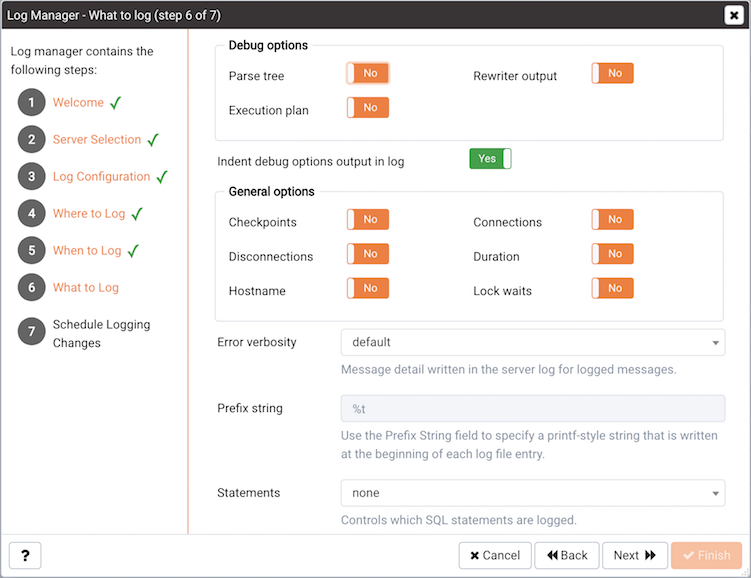This screenshot has width=751, height=578.
Task: Enable the Hostname logging switch
Action: (368, 288)
